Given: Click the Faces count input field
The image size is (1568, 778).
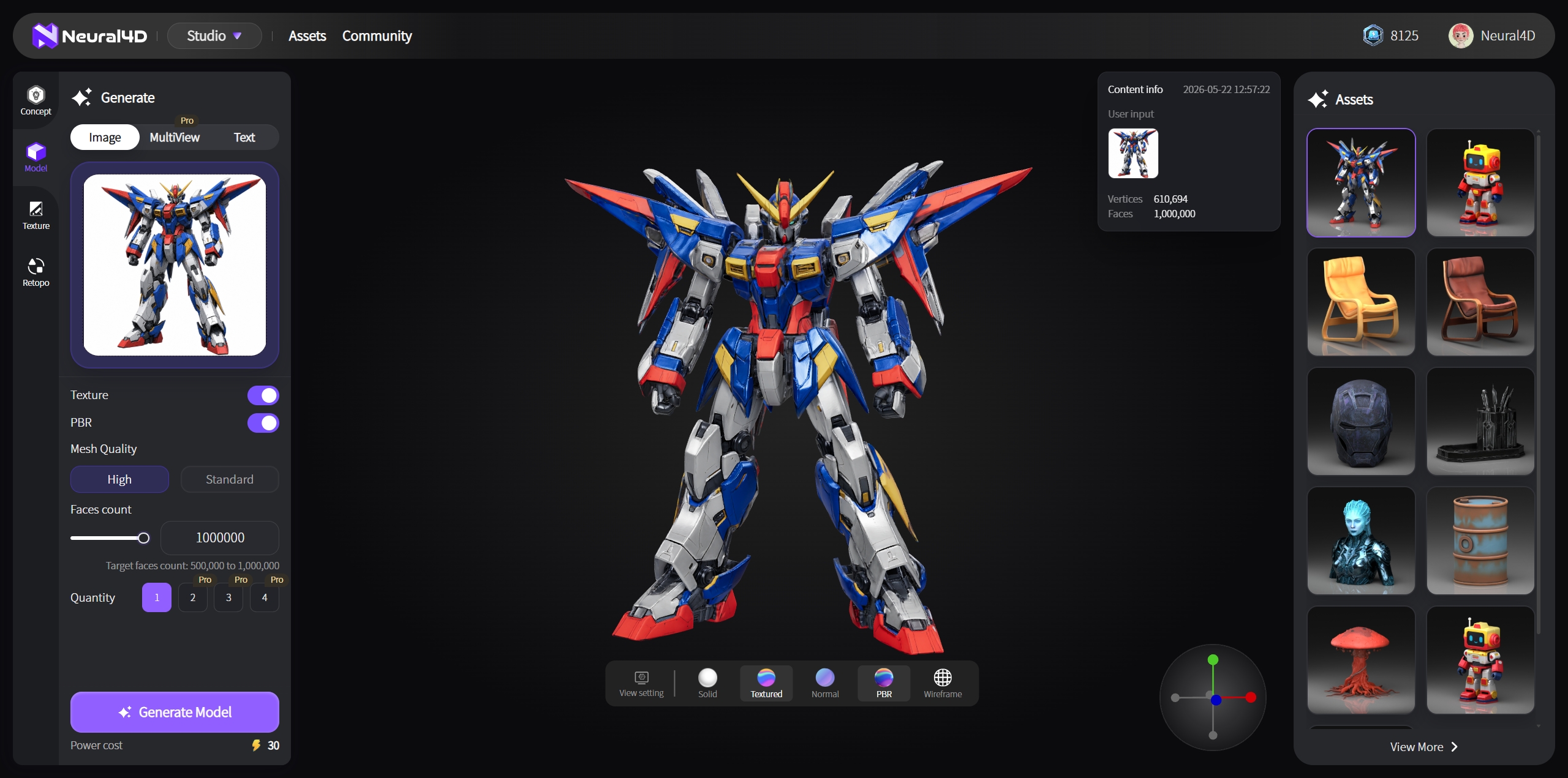Looking at the screenshot, I should [220, 537].
